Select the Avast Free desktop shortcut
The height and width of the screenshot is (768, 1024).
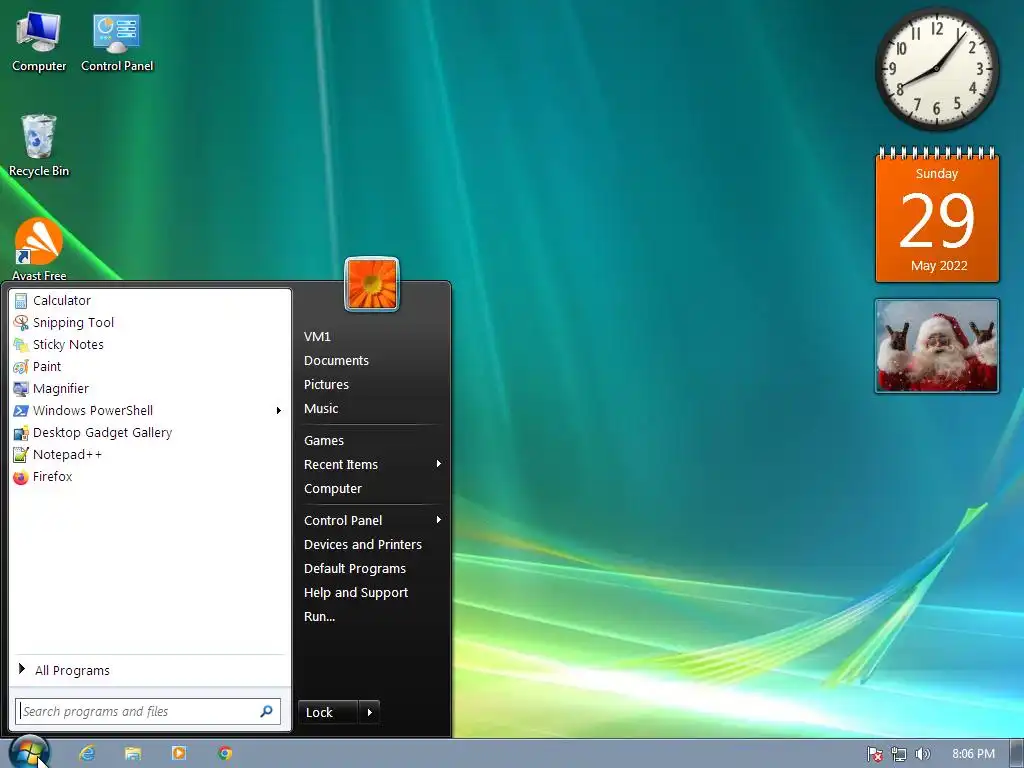[39, 250]
